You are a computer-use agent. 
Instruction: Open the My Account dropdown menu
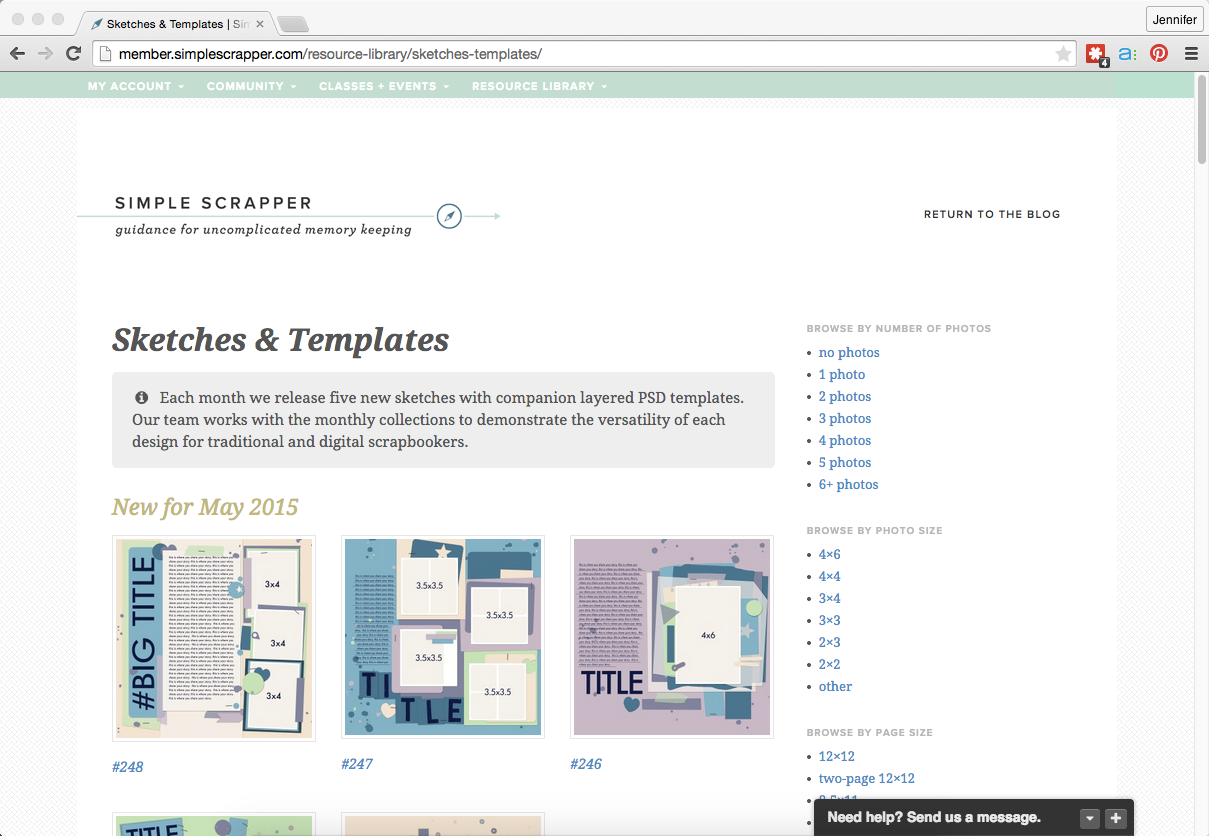(x=135, y=86)
